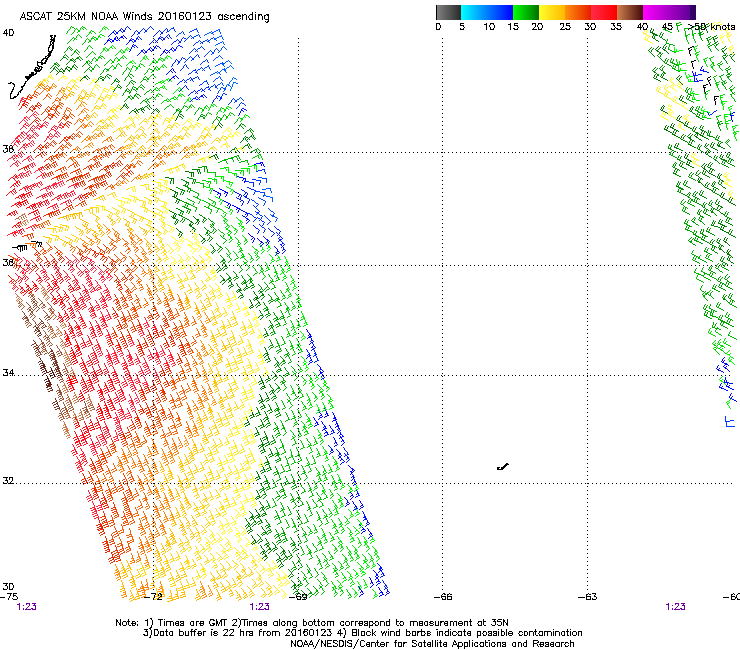The width and height of the screenshot is (740, 650).
Task: Click the "20" legend tick label
Action: pyautogui.click(x=537, y=27)
